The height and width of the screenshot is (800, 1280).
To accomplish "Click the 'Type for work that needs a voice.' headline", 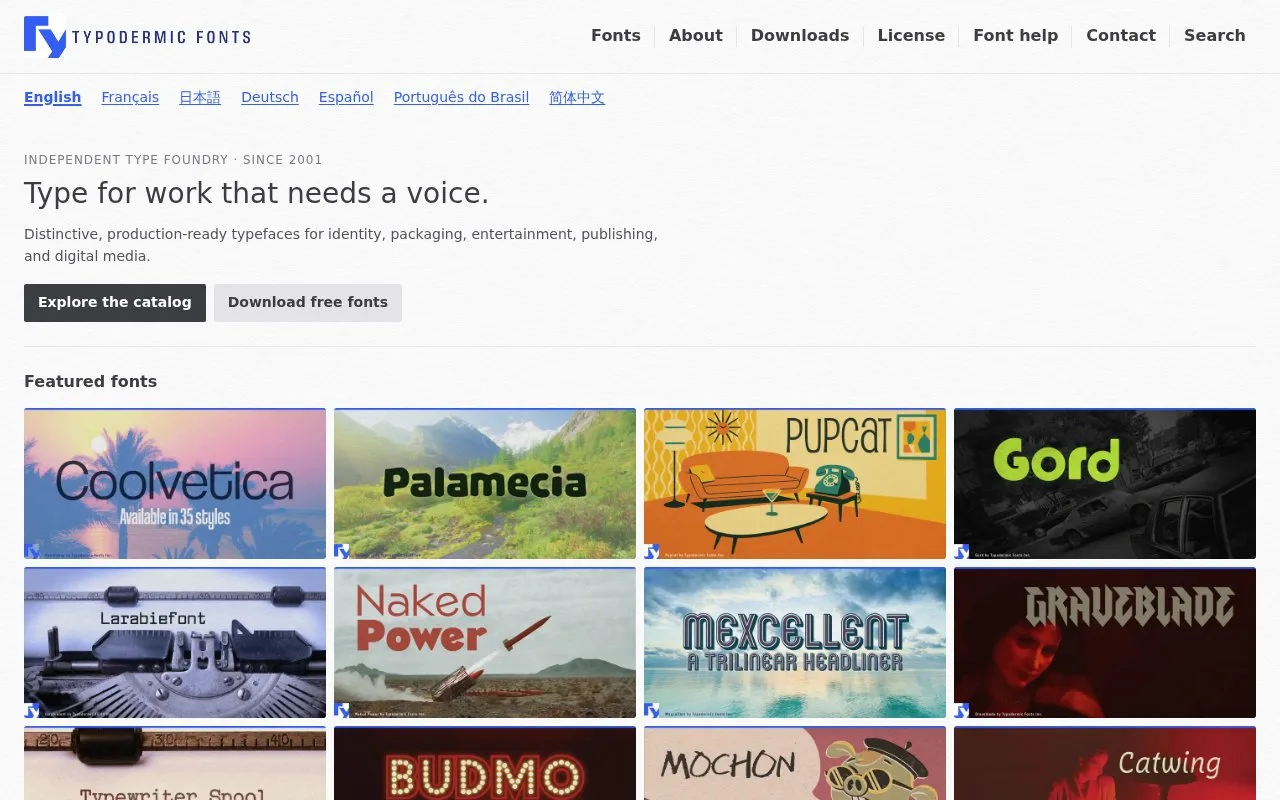I will 257,193.
